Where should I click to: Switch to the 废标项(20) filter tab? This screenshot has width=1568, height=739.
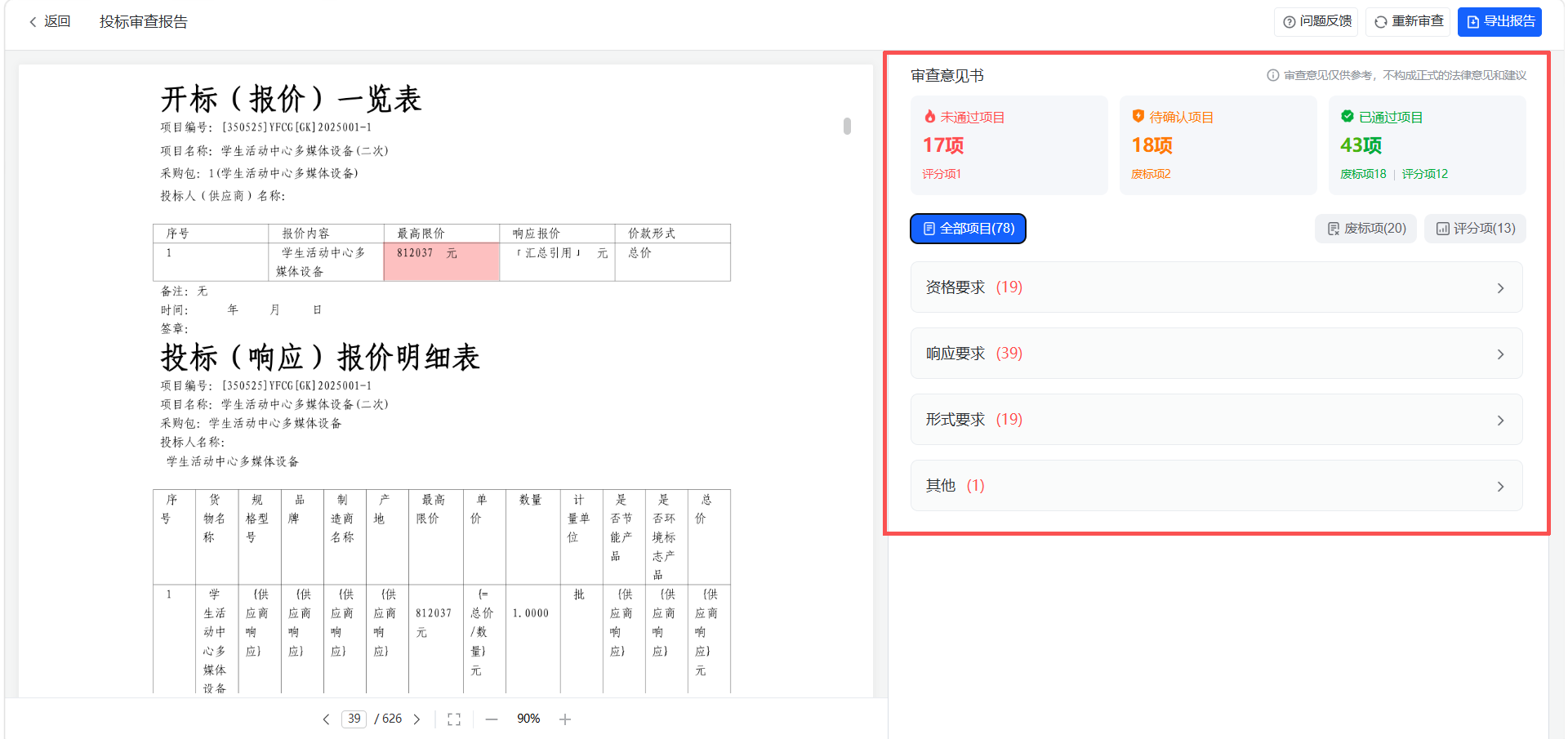click(x=1365, y=229)
